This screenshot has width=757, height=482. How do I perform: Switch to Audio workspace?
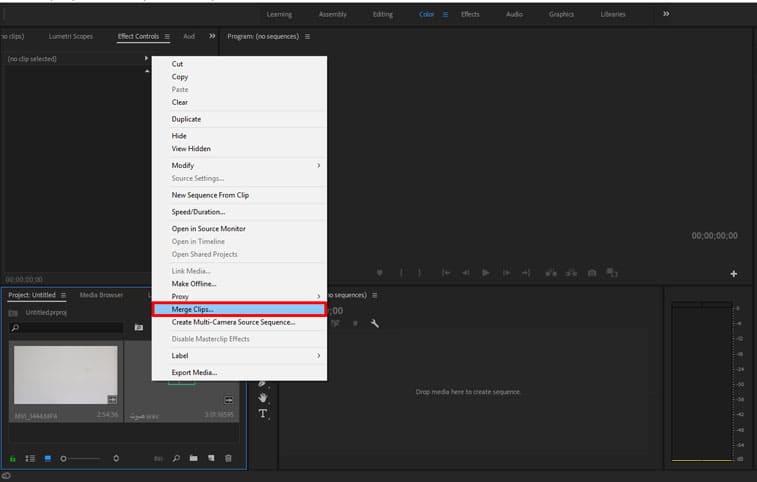514,14
